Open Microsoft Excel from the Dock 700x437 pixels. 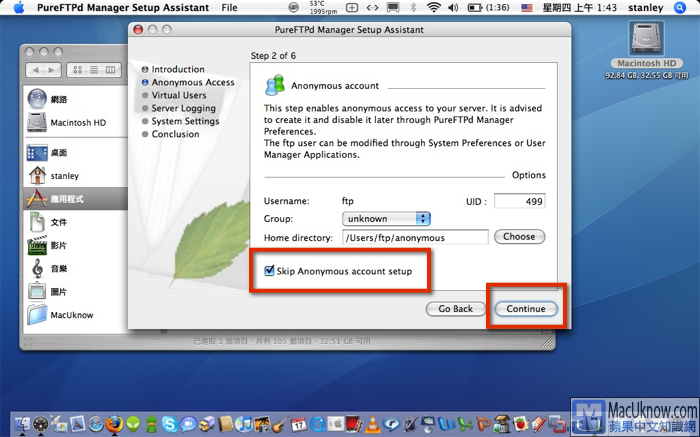coord(465,424)
